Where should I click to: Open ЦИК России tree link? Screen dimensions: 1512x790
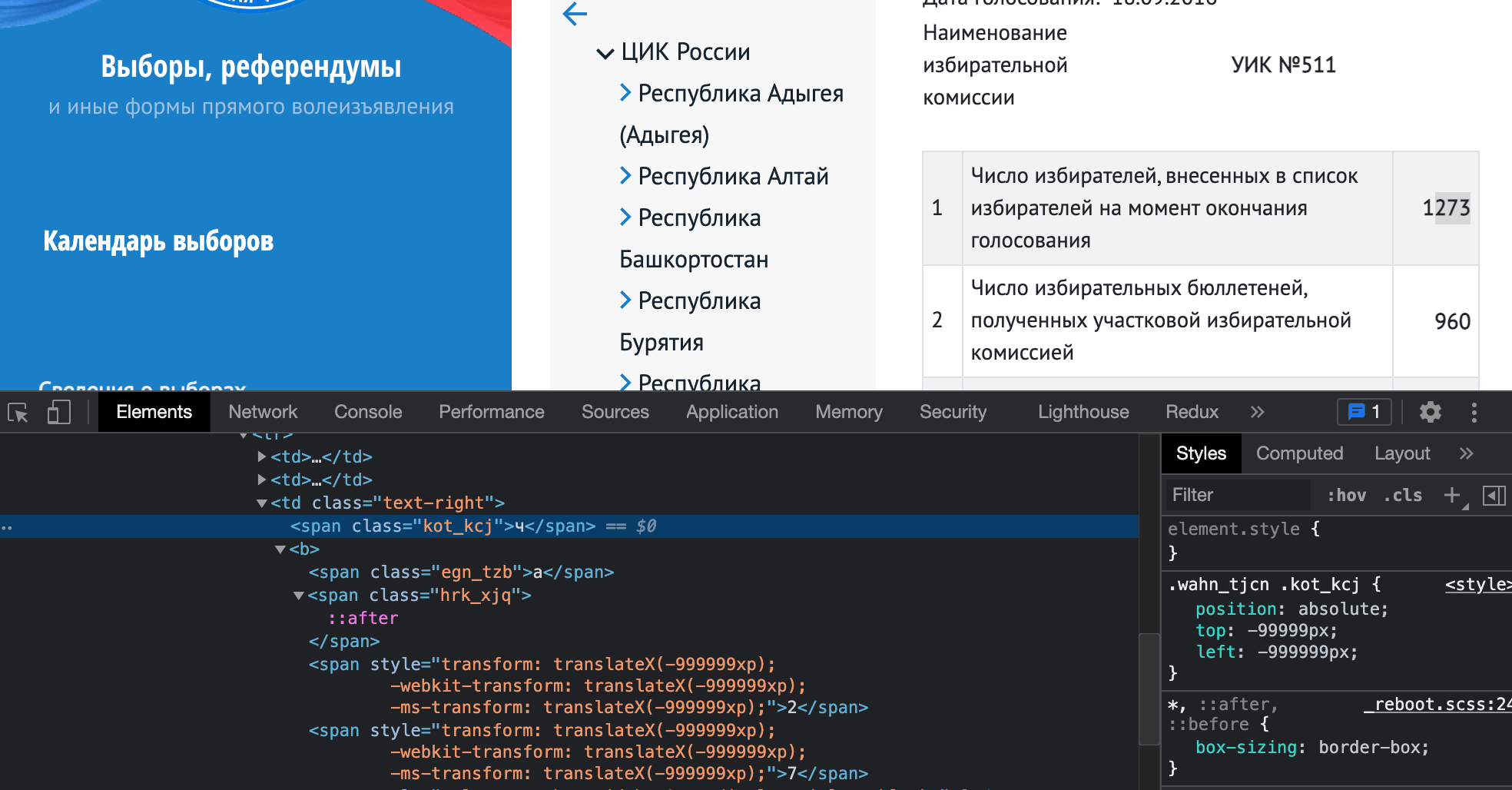(x=685, y=52)
